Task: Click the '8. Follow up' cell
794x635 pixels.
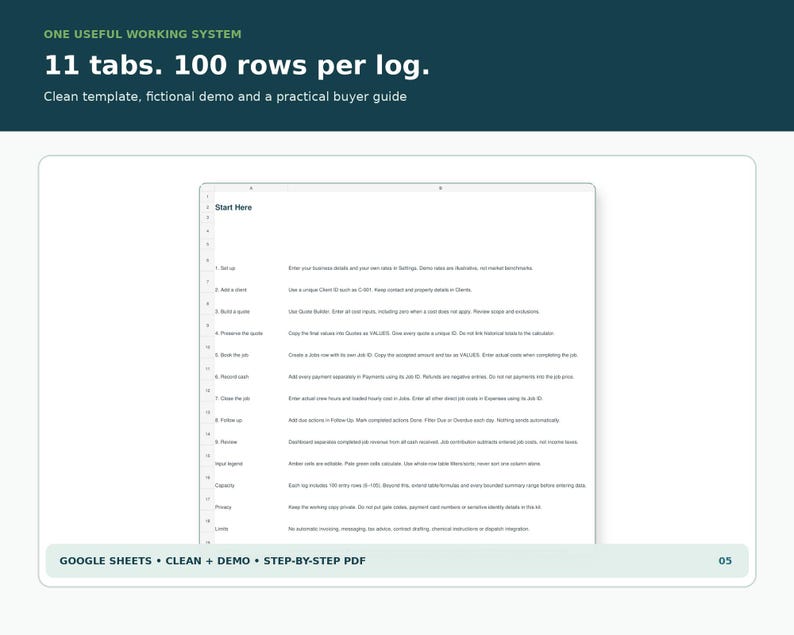Action: (228, 420)
